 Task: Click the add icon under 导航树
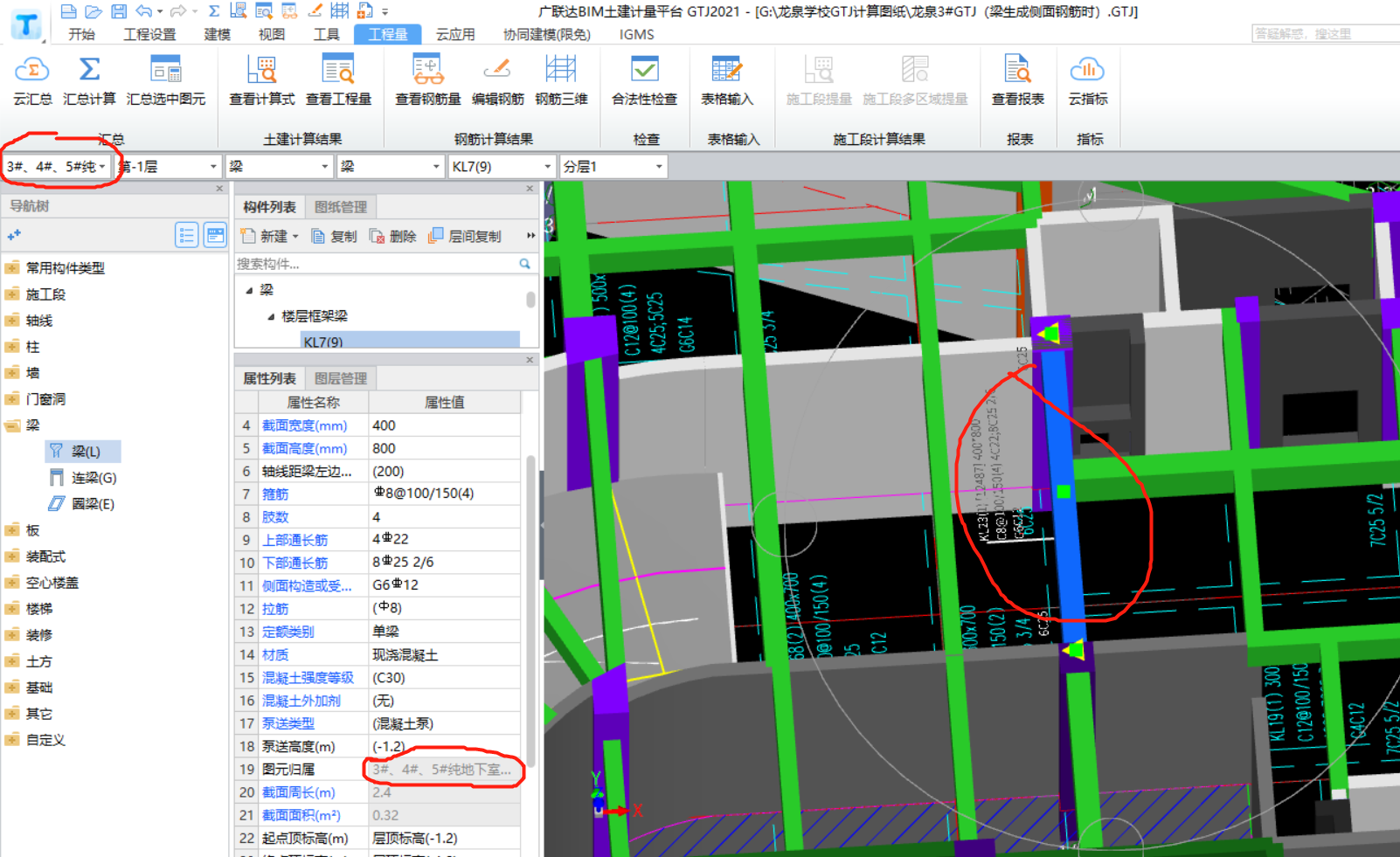tap(14, 234)
